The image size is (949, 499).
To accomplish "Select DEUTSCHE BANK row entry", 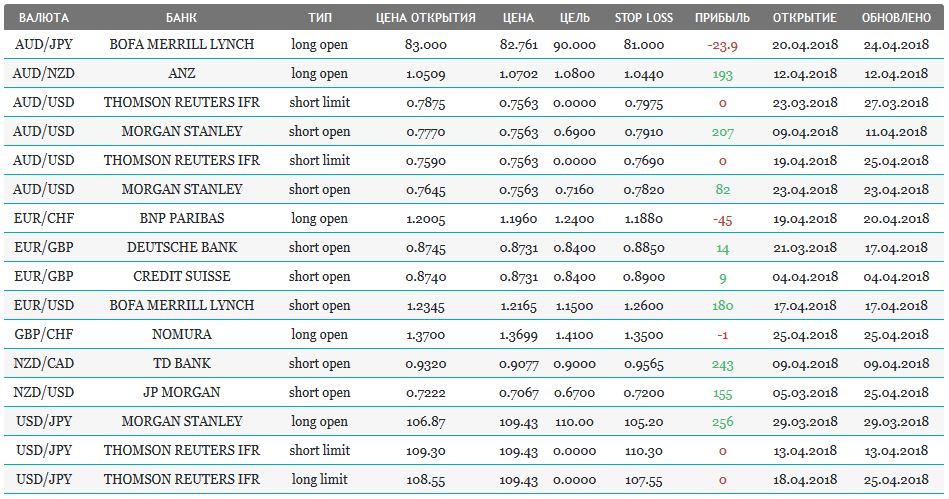I will point(182,247).
